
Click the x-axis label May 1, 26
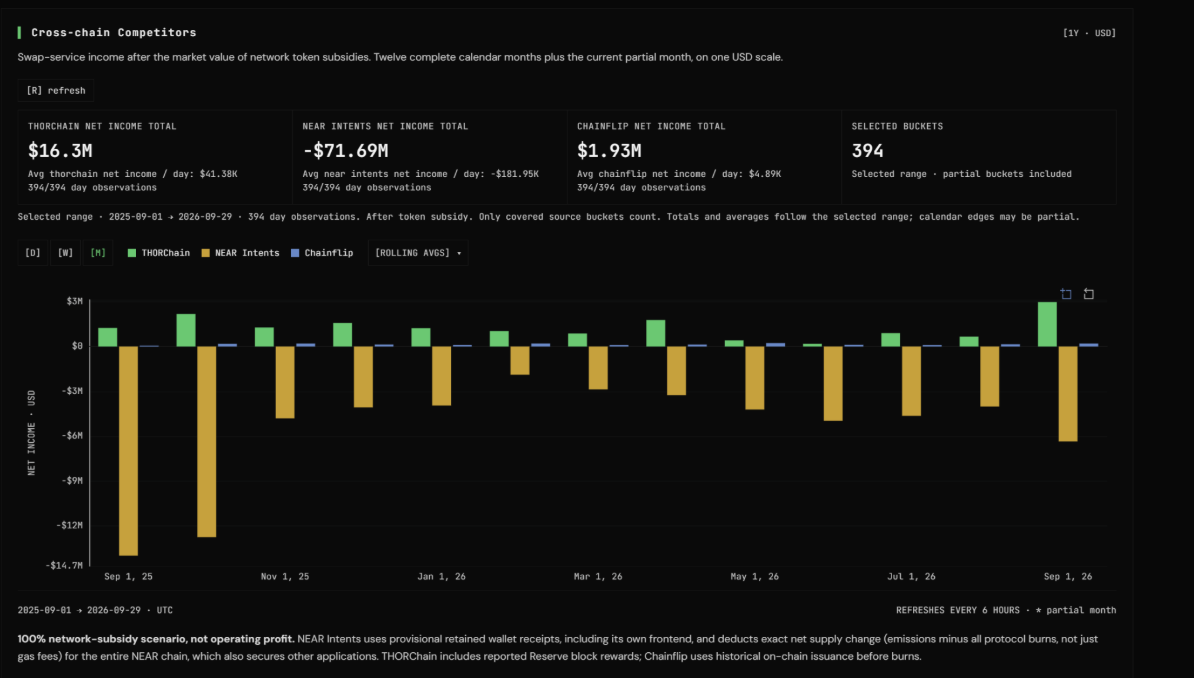click(x=755, y=577)
